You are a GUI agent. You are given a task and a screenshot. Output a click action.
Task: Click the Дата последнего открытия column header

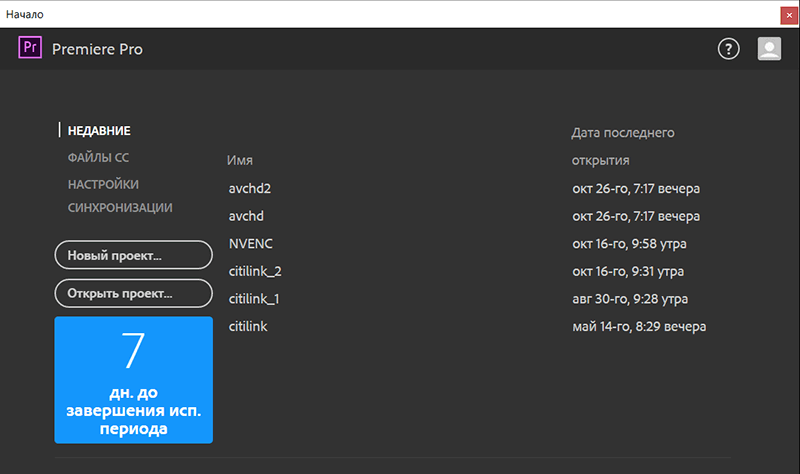click(x=622, y=146)
